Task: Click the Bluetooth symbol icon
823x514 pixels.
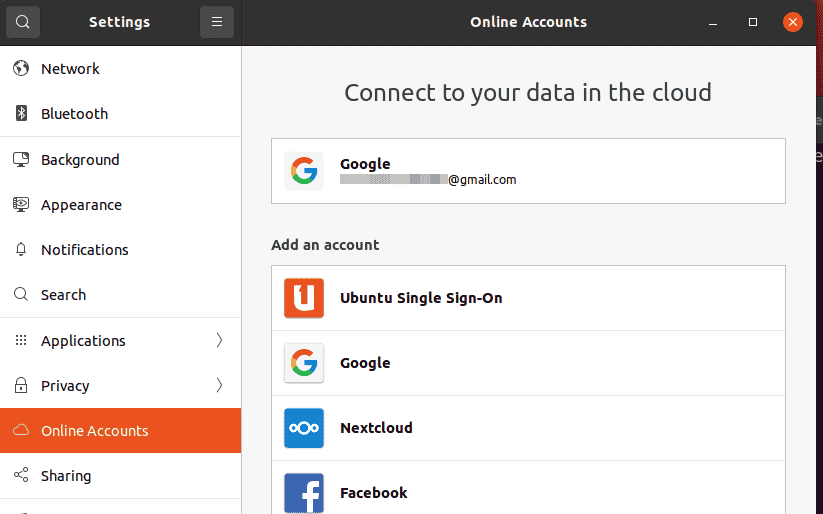Action: tap(21, 113)
